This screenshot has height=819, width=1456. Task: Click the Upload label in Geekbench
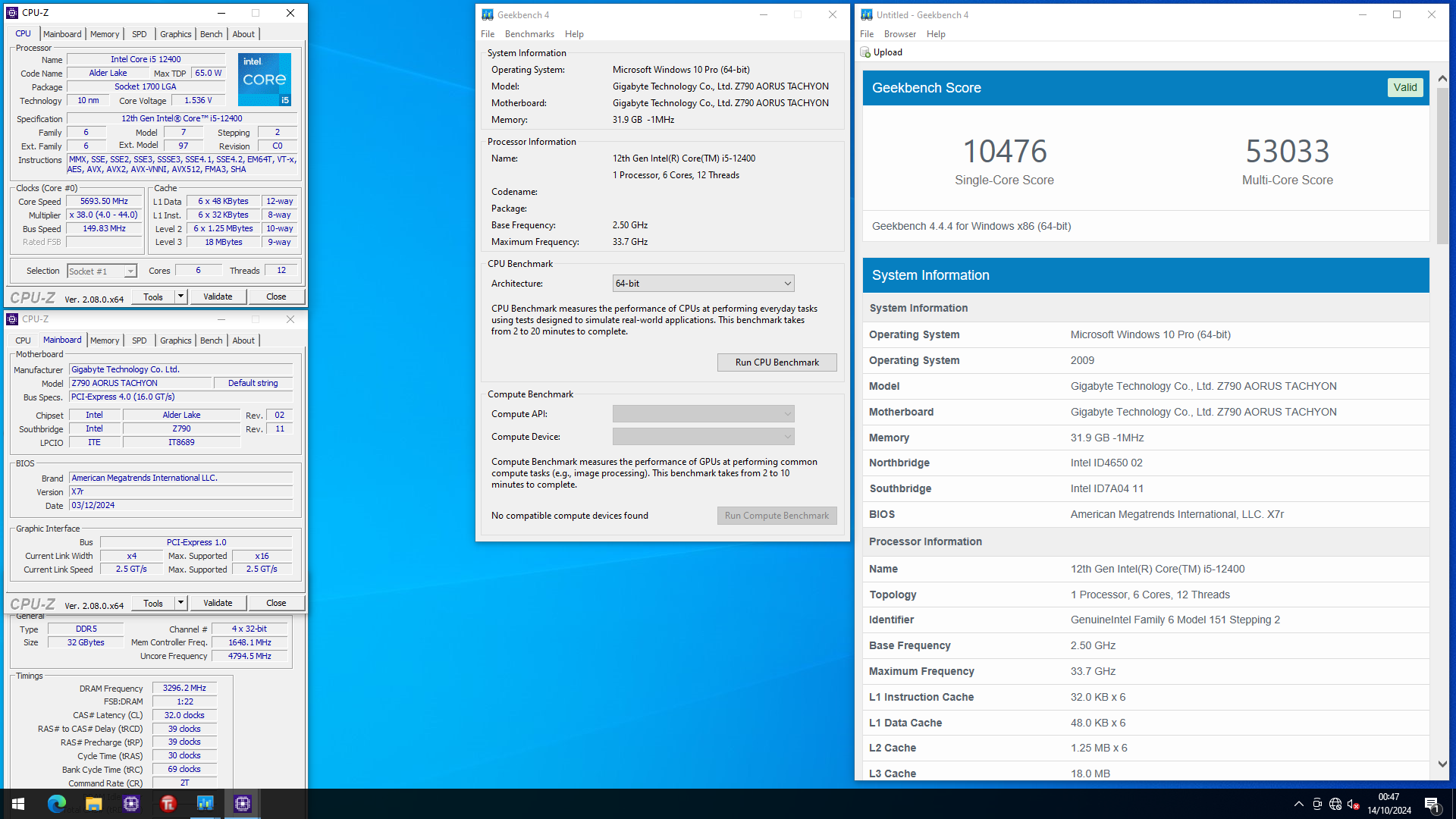[887, 52]
